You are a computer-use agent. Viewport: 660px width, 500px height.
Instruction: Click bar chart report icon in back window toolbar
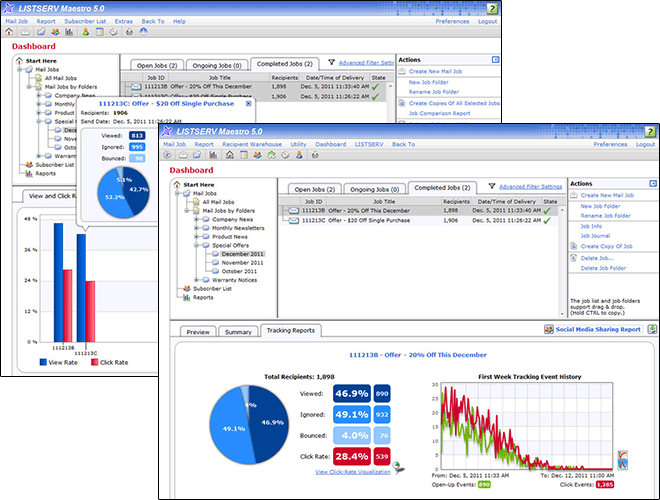pos(69,32)
